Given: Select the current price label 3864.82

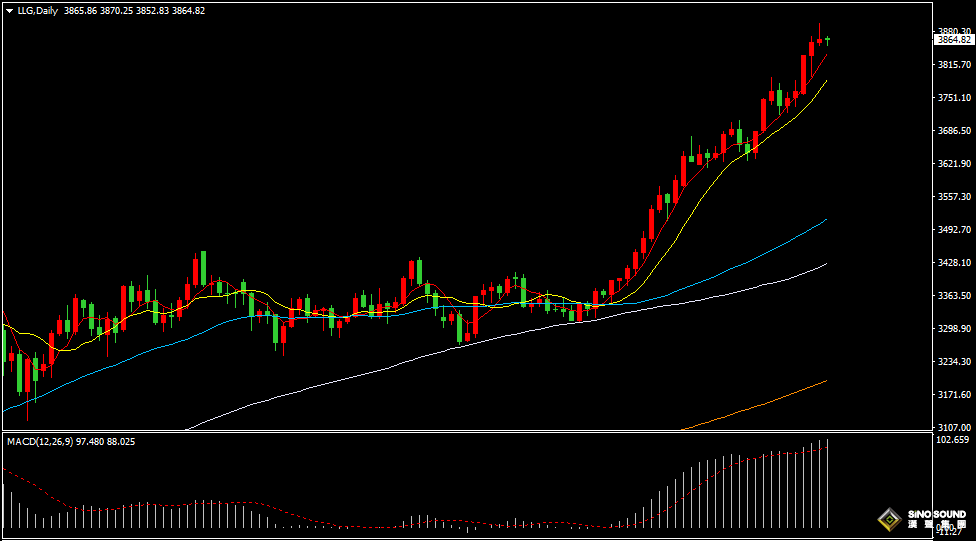Looking at the screenshot, I should click(x=953, y=40).
